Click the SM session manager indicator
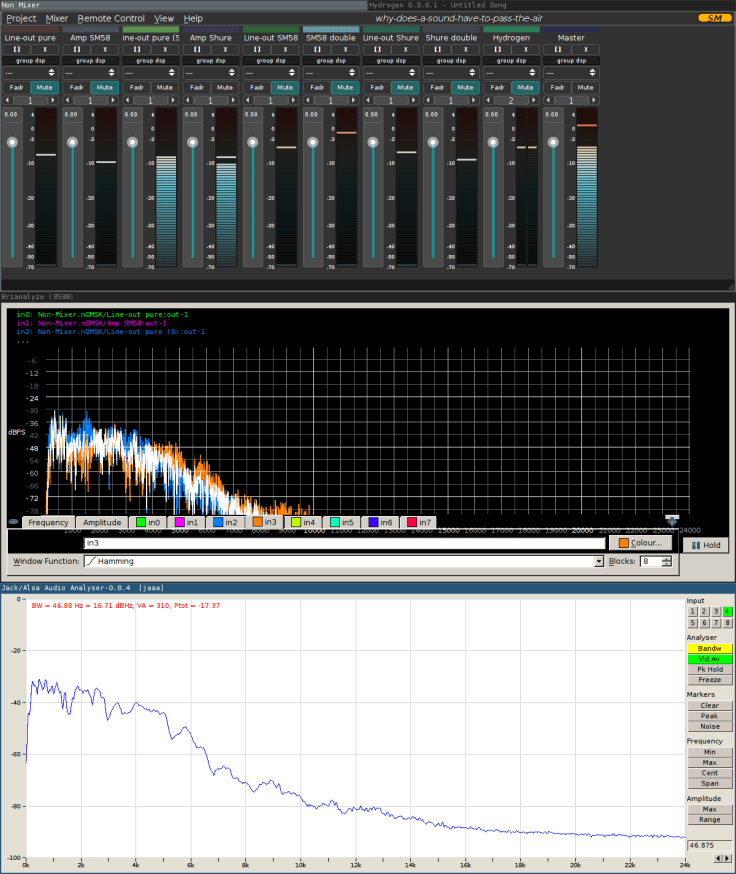The width and height of the screenshot is (736, 874). (x=714, y=18)
